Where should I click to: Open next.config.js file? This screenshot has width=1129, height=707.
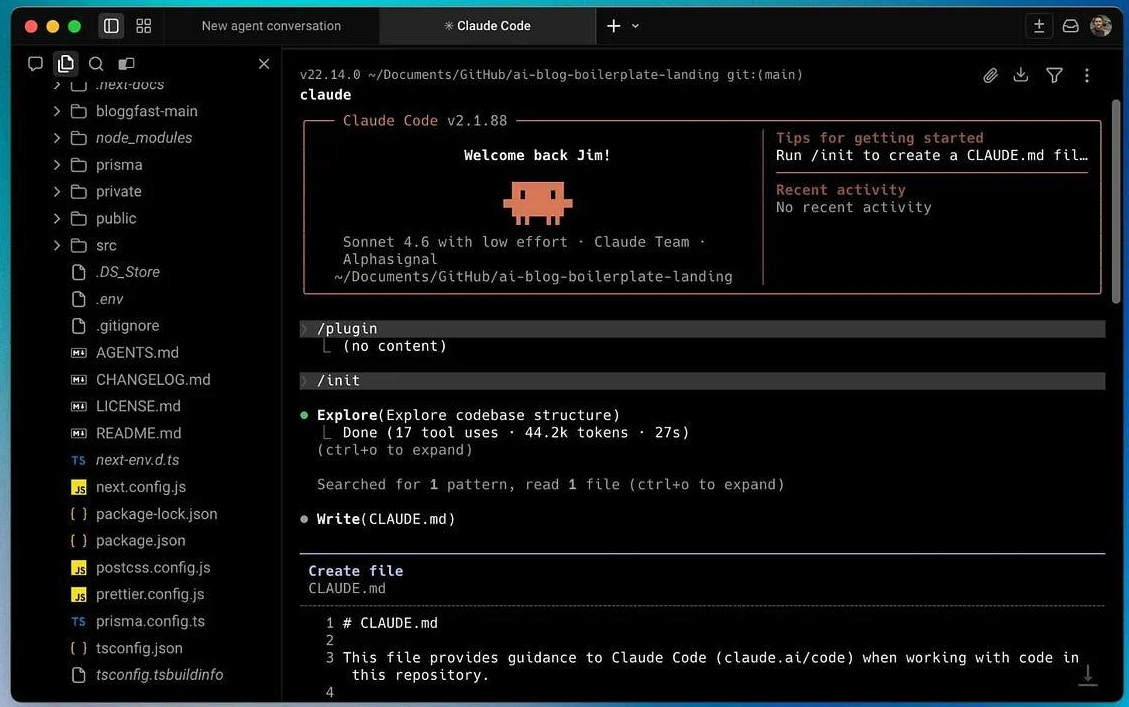[x=140, y=487]
